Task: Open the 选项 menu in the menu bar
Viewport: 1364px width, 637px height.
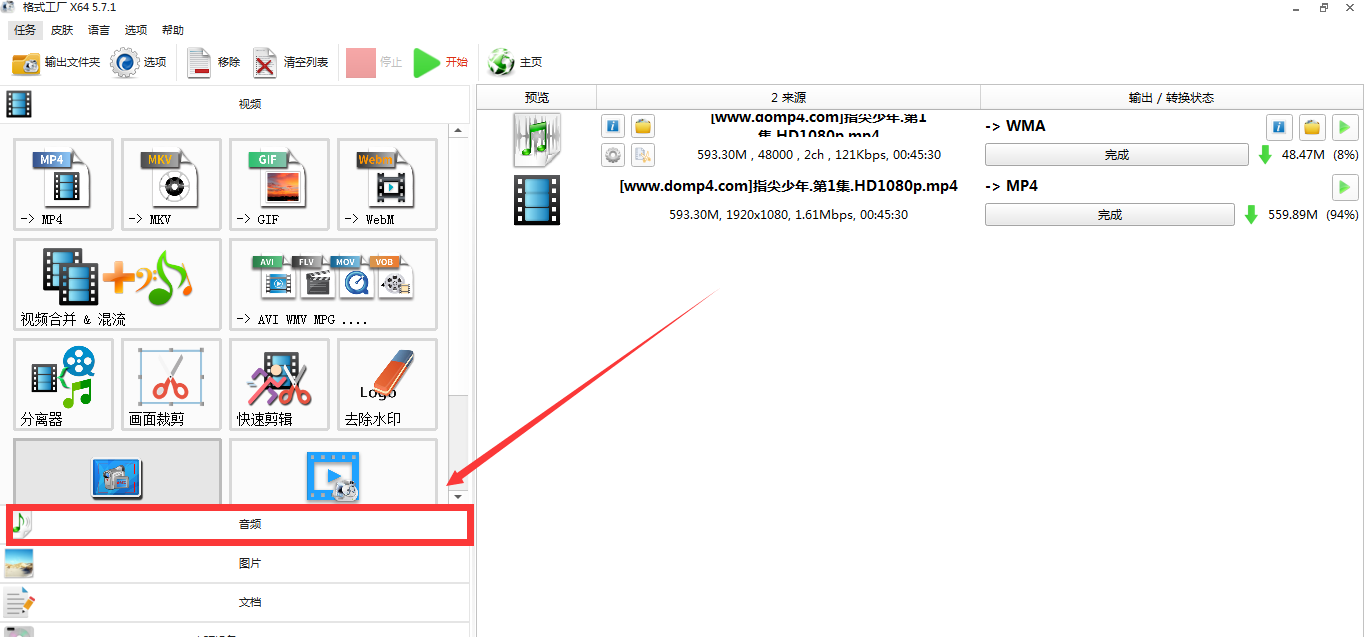Action: pos(136,30)
